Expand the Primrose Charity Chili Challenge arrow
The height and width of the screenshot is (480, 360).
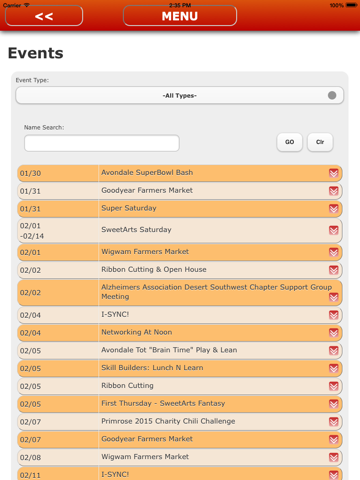[333, 422]
